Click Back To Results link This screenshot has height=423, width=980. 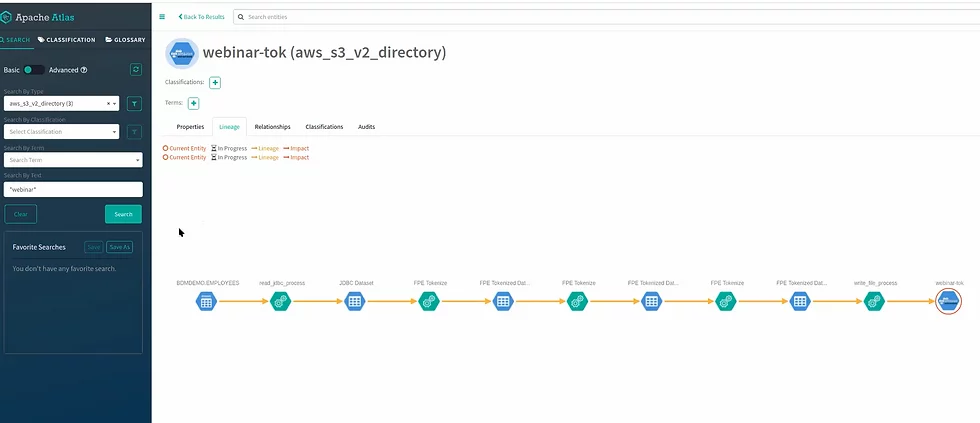point(201,17)
